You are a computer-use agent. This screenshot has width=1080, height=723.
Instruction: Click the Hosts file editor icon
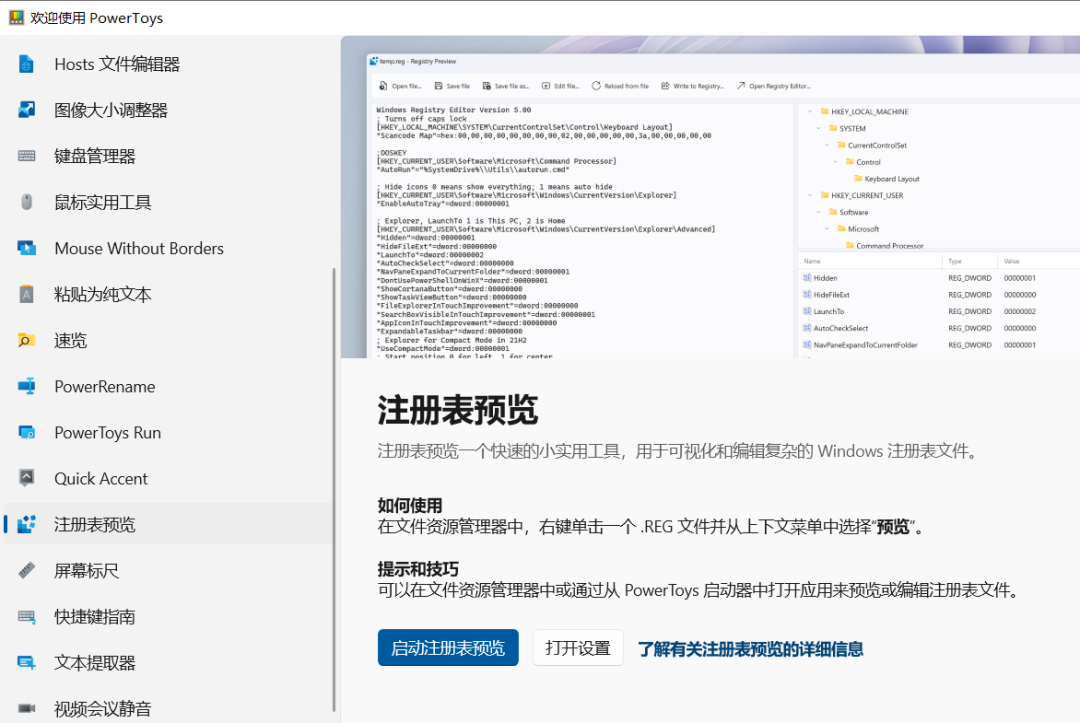[x=26, y=64]
